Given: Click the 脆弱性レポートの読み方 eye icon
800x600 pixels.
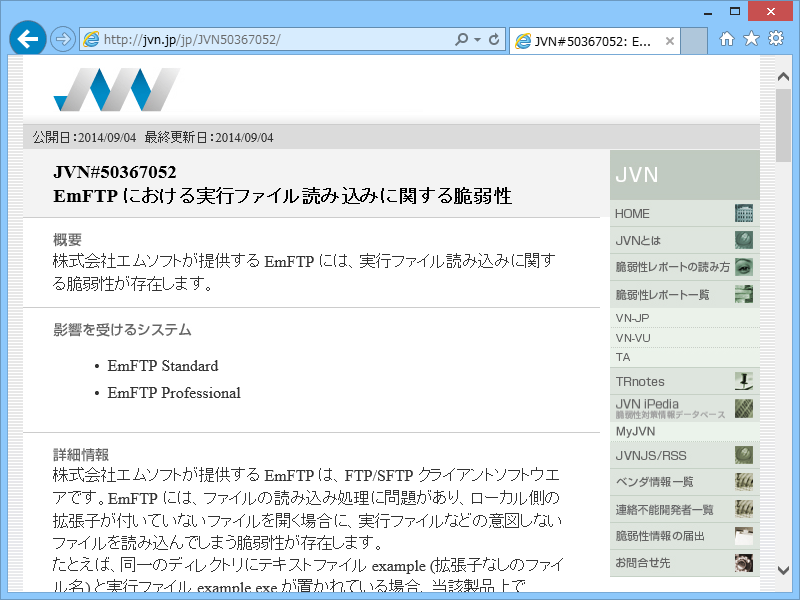Looking at the screenshot, I should coord(744,267).
